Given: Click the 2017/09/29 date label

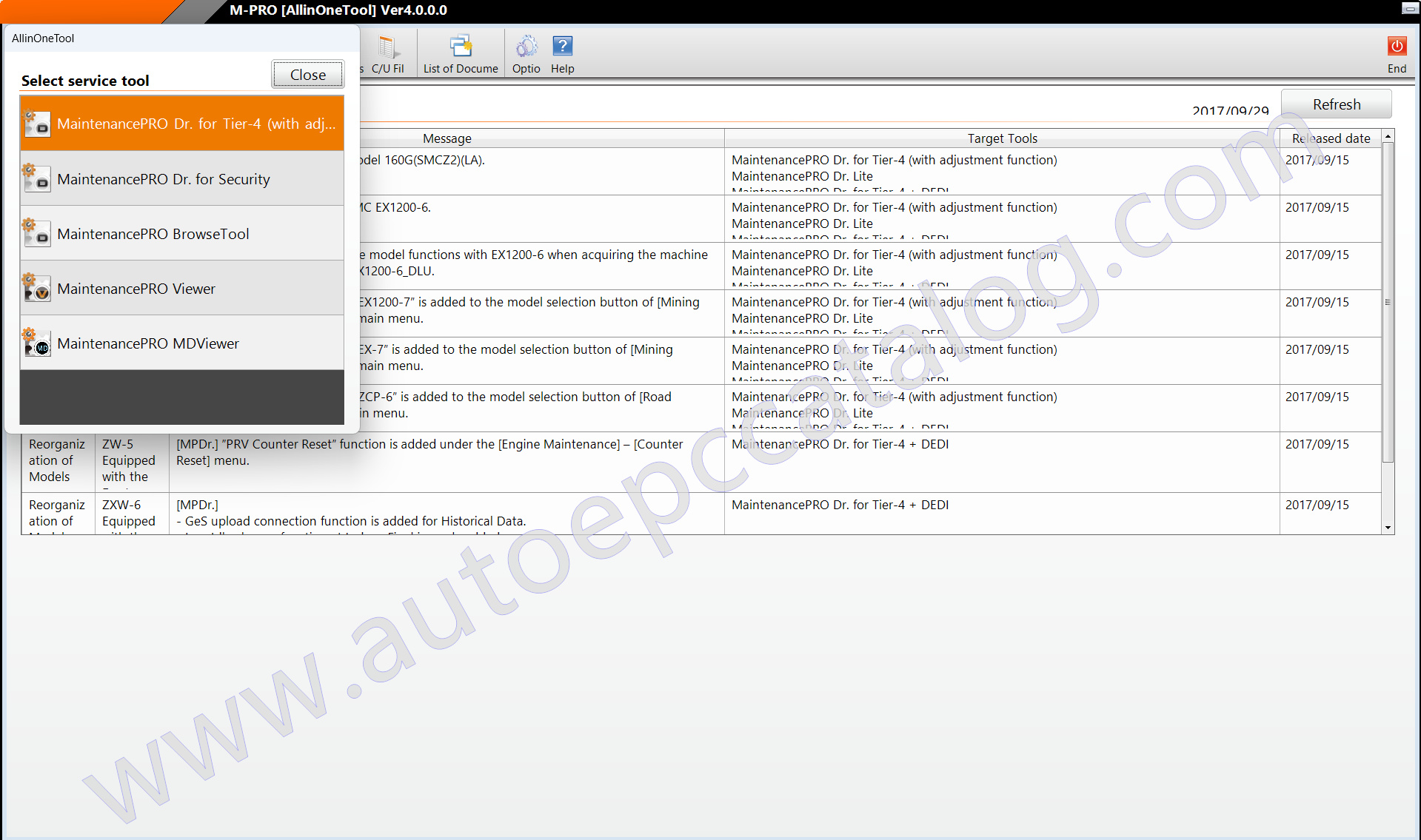Looking at the screenshot, I should click(x=1230, y=111).
